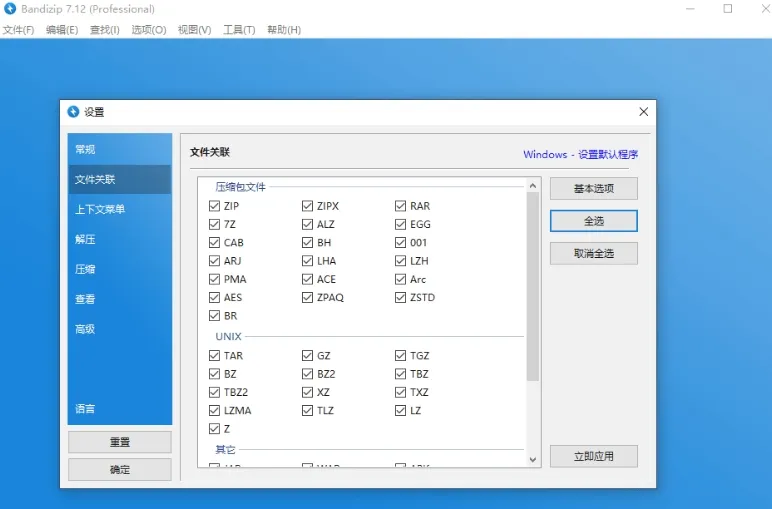Toggle the ZPAQ checkbox
The width and height of the screenshot is (772, 509).
[x=307, y=297]
